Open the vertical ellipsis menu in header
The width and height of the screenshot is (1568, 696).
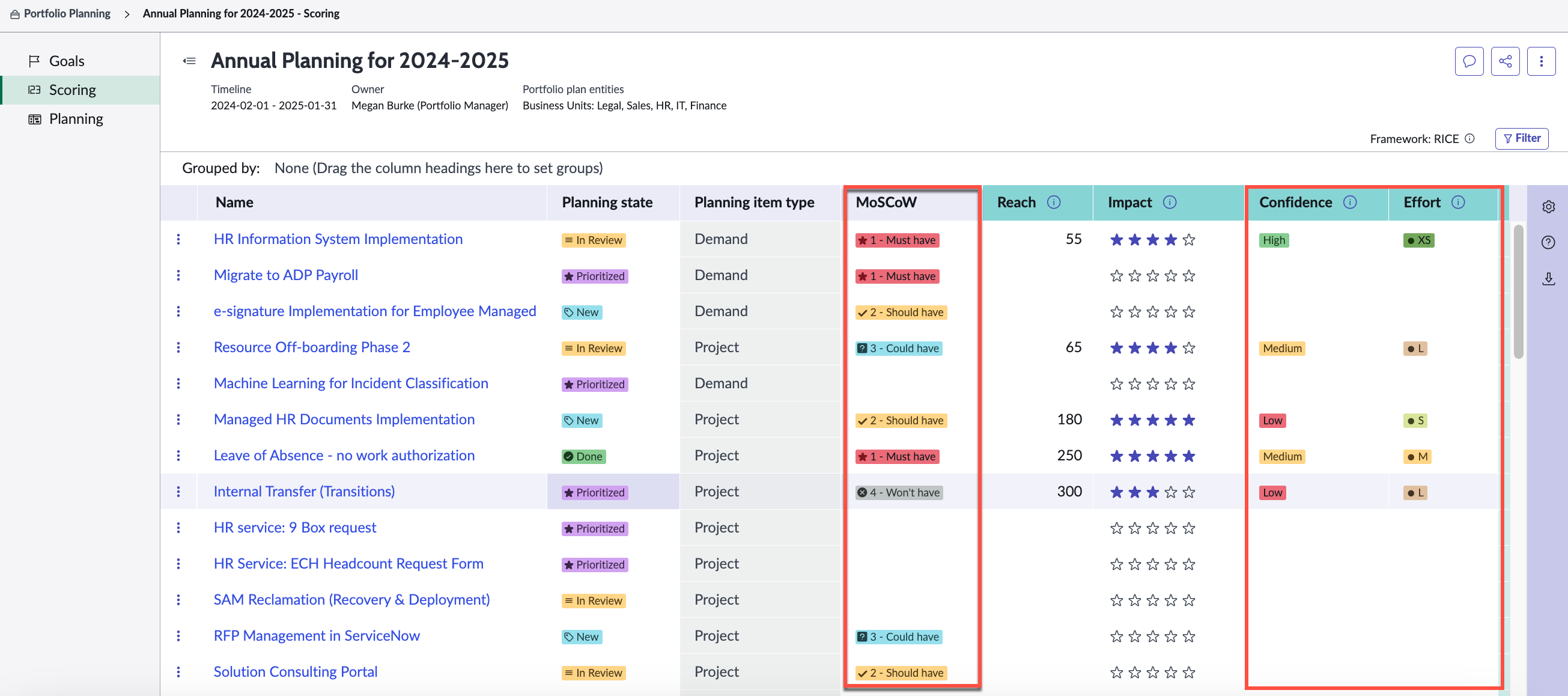click(1540, 61)
